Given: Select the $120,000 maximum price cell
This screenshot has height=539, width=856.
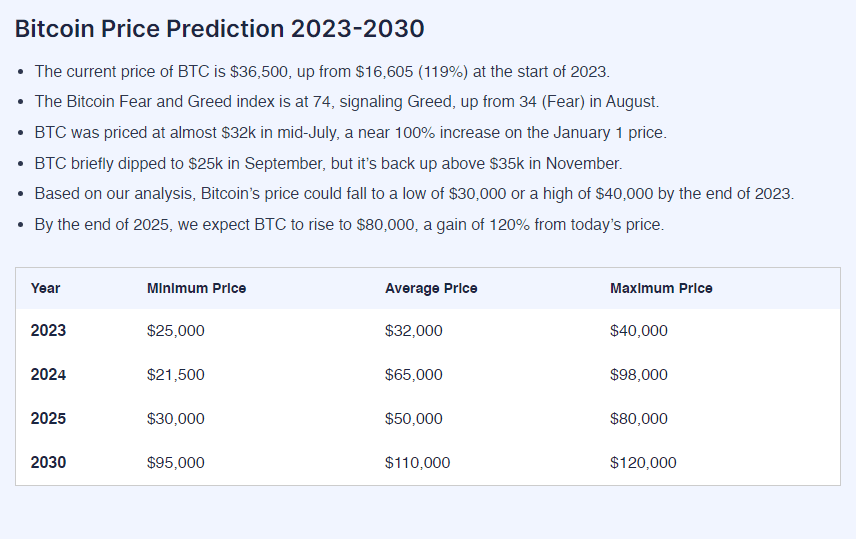Looking at the screenshot, I should 643,462.
